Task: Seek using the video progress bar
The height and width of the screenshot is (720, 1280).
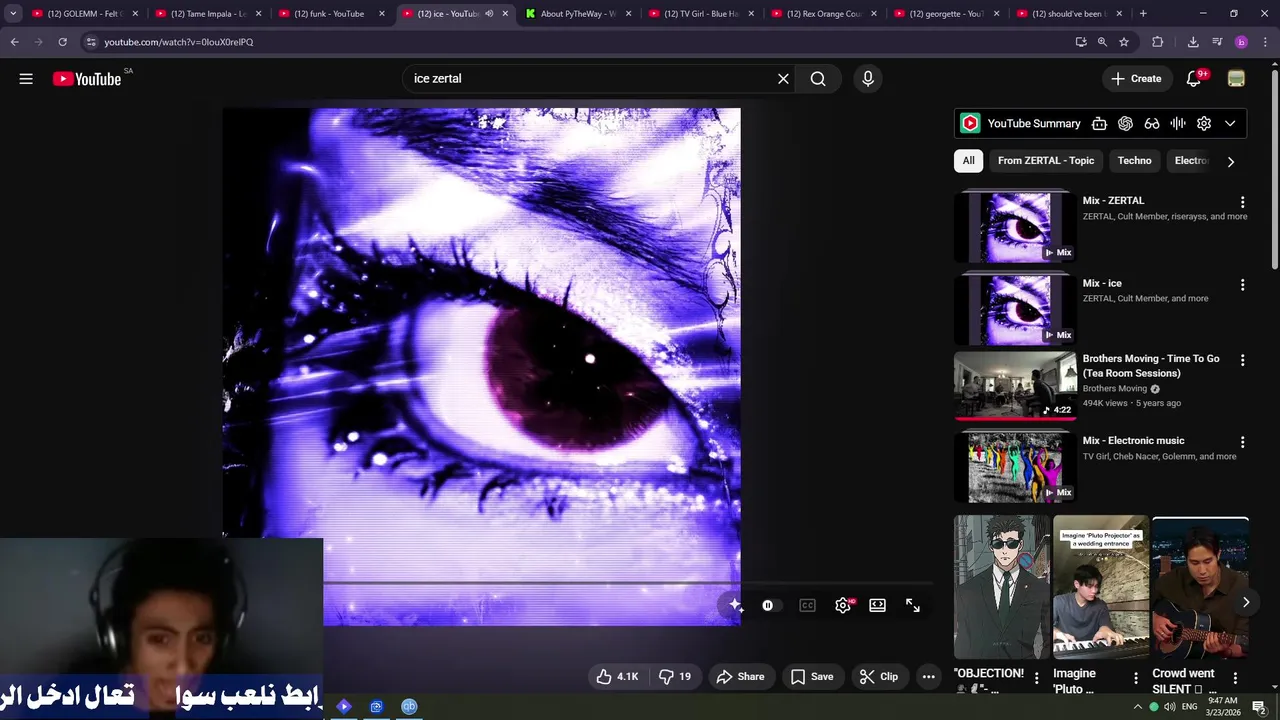Action: click(627, 582)
